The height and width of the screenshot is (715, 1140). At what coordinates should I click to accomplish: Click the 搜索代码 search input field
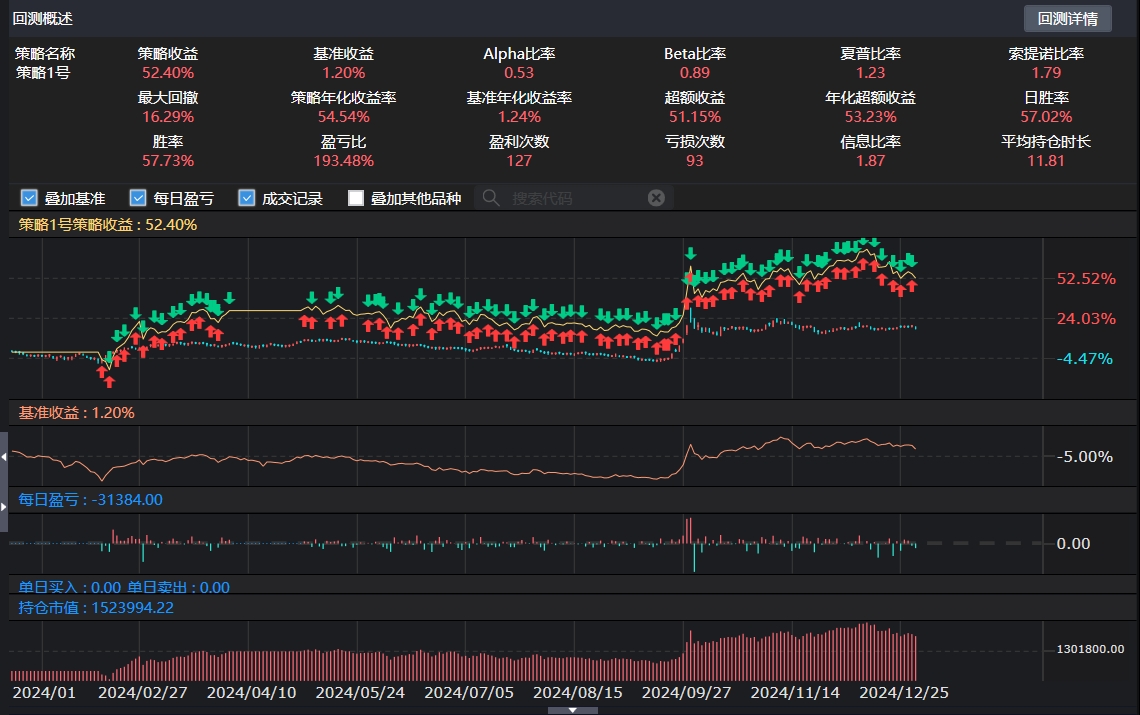[570, 198]
